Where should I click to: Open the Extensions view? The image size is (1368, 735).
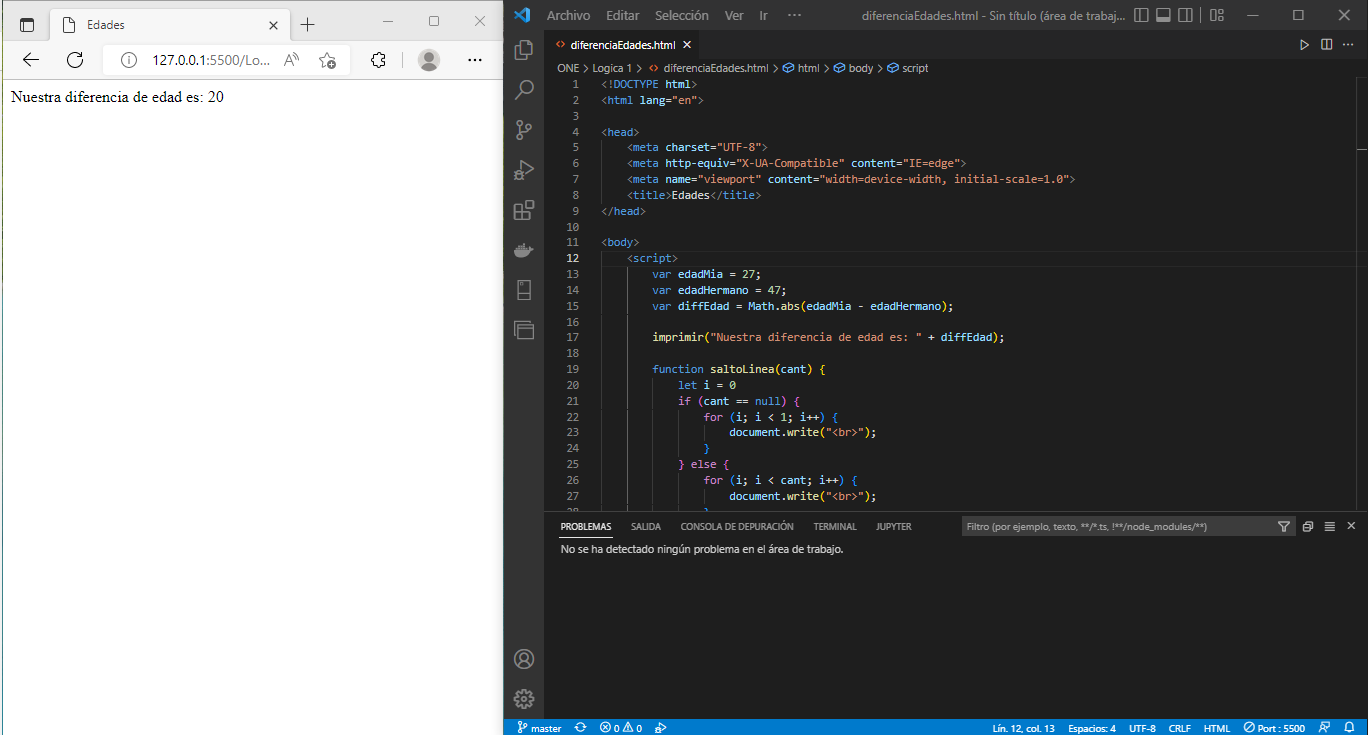point(524,210)
